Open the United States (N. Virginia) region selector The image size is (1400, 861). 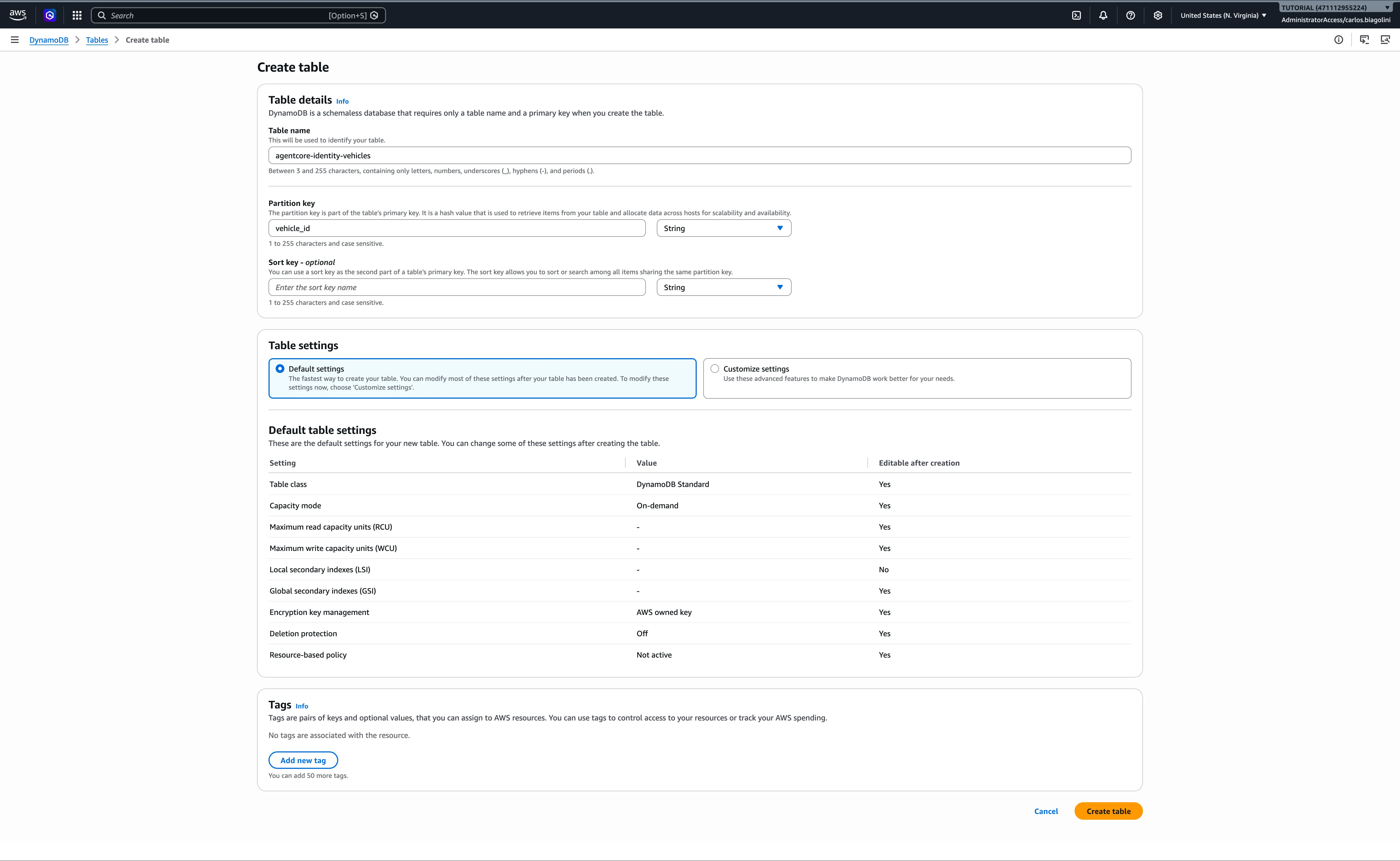pyautogui.click(x=1224, y=15)
